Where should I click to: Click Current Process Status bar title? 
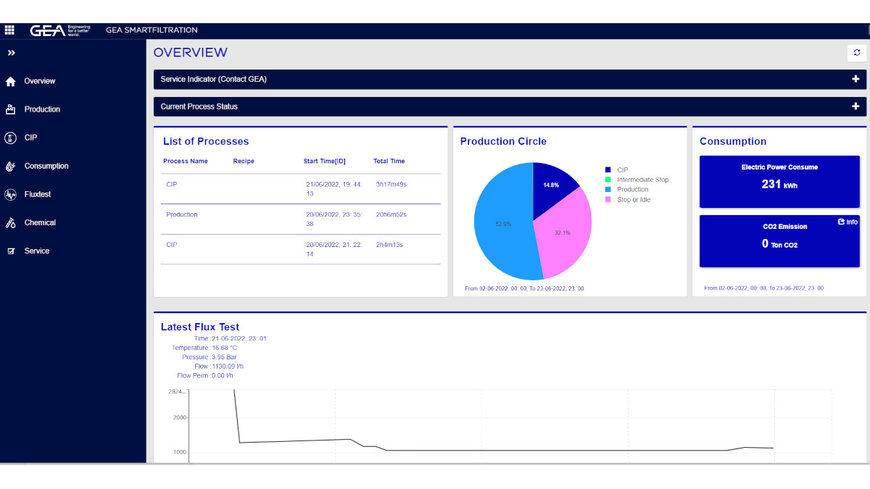click(x=199, y=107)
